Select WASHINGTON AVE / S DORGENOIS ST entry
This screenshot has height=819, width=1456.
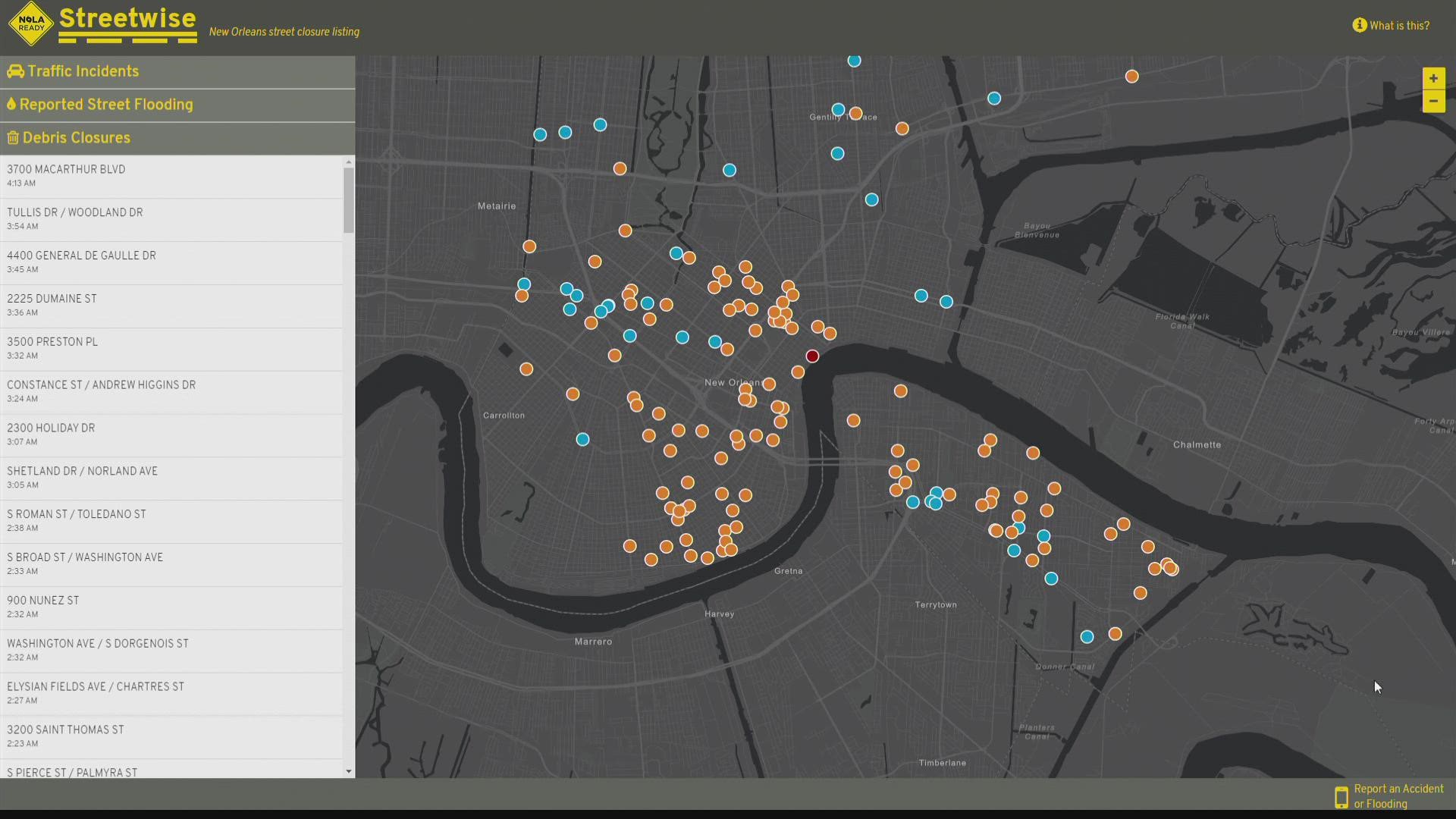click(171, 651)
